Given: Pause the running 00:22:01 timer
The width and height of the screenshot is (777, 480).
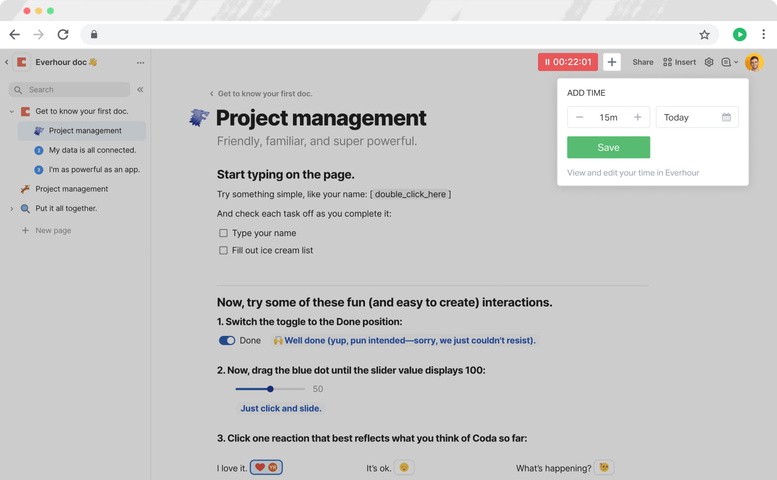Looking at the screenshot, I should click(x=568, y=62).
